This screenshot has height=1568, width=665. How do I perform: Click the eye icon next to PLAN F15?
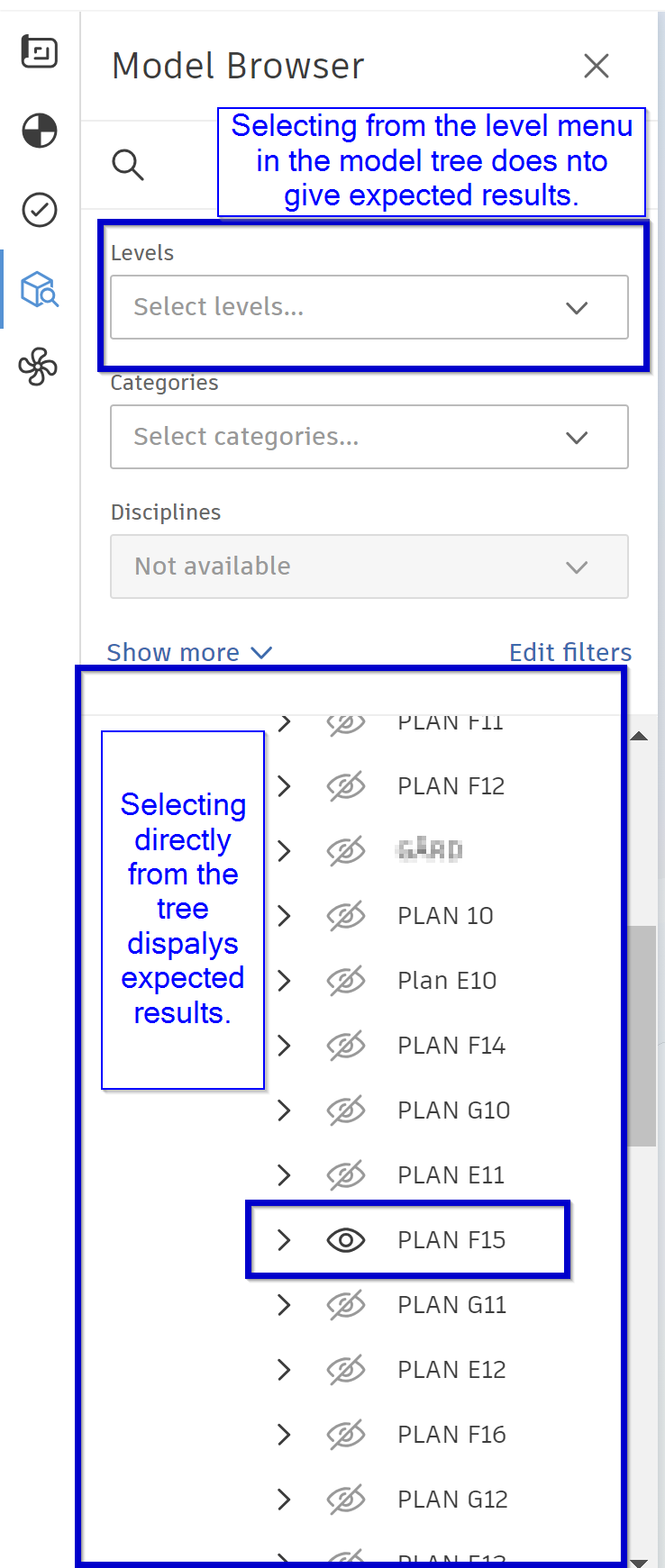347,1239
